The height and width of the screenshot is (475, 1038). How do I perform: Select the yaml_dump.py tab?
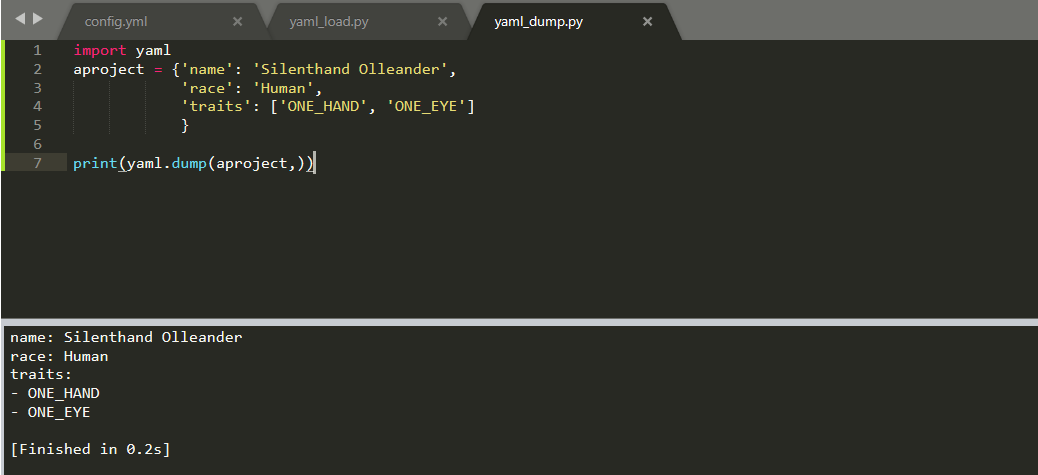pyautogui.click(x=538, y=22)
